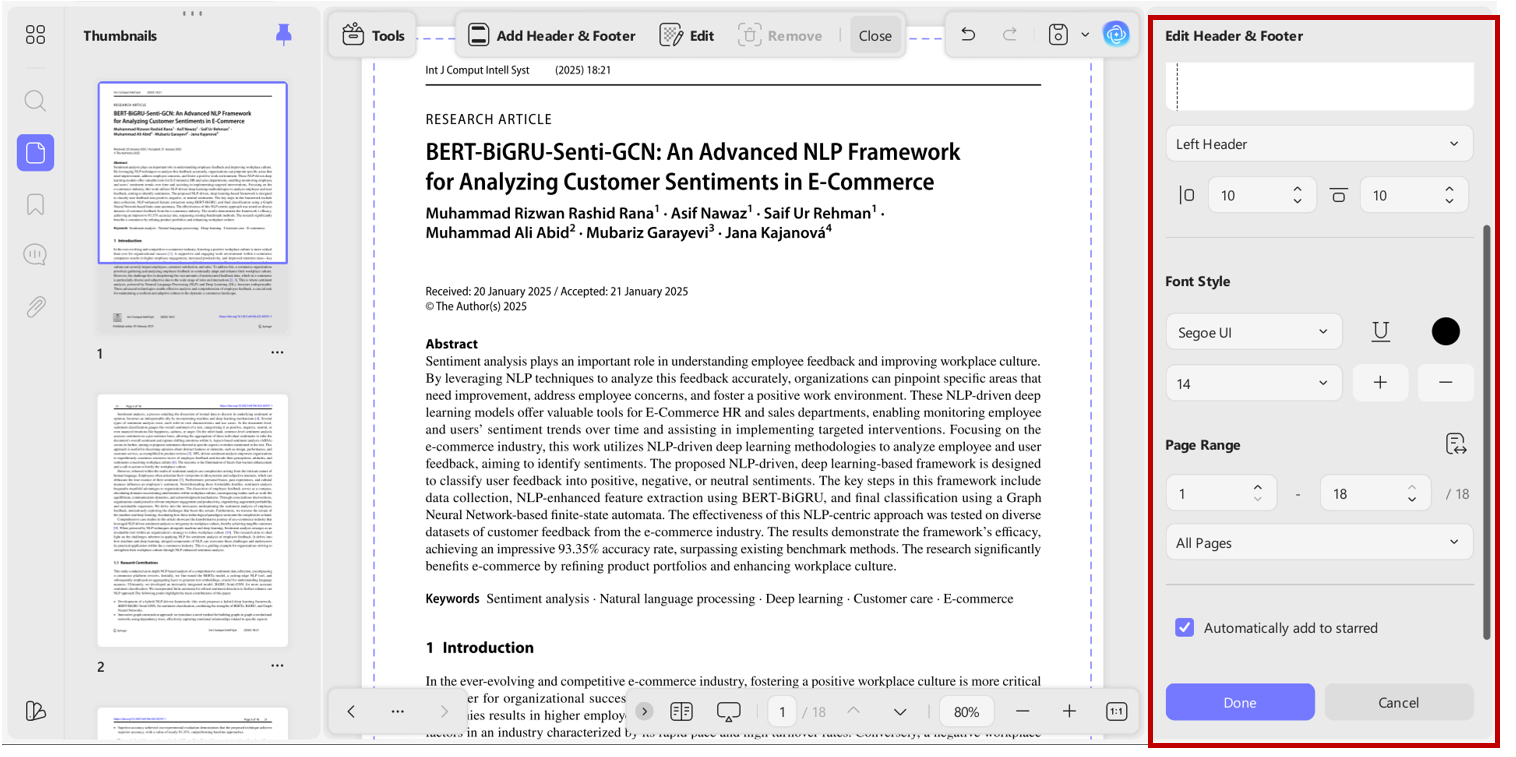Open the black font color swatch

tap(1445, 332)
